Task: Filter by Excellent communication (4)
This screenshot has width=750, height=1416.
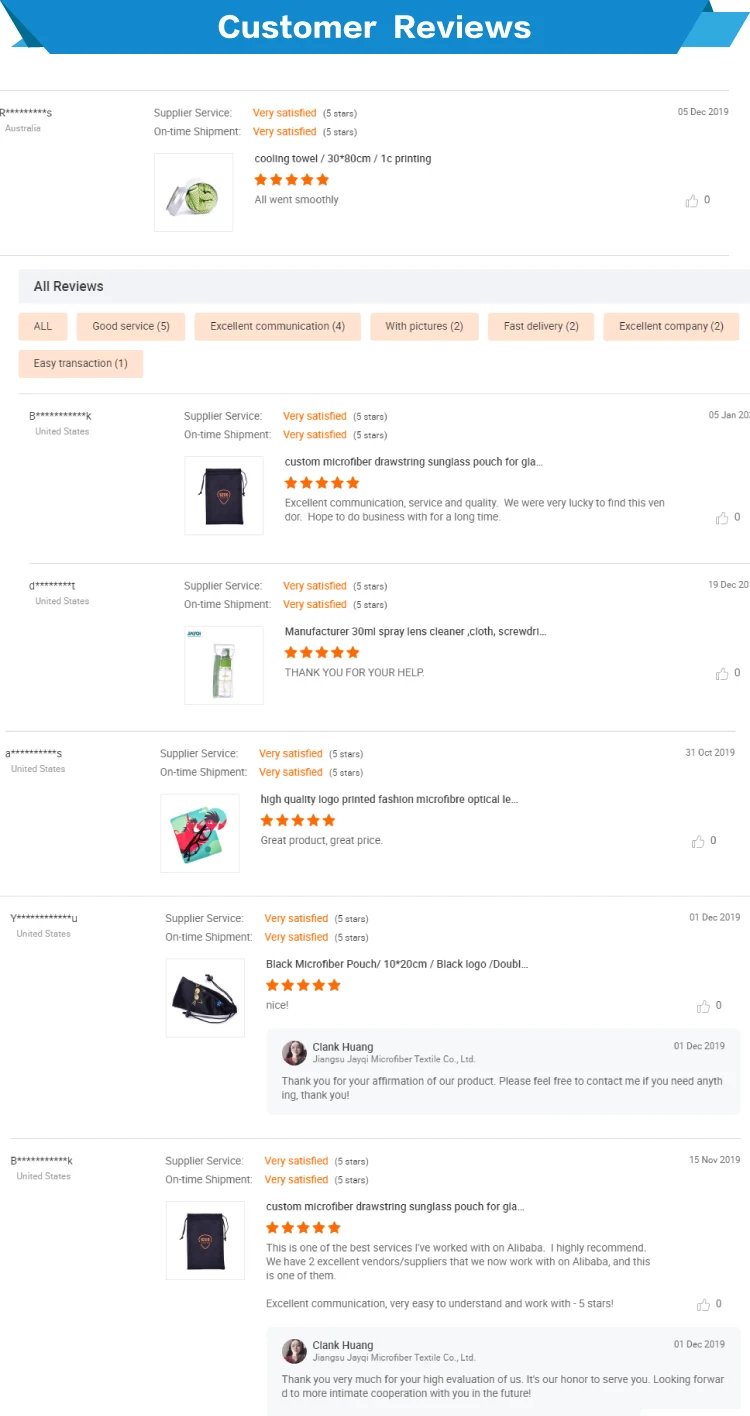Action: [x=277, y=327]
